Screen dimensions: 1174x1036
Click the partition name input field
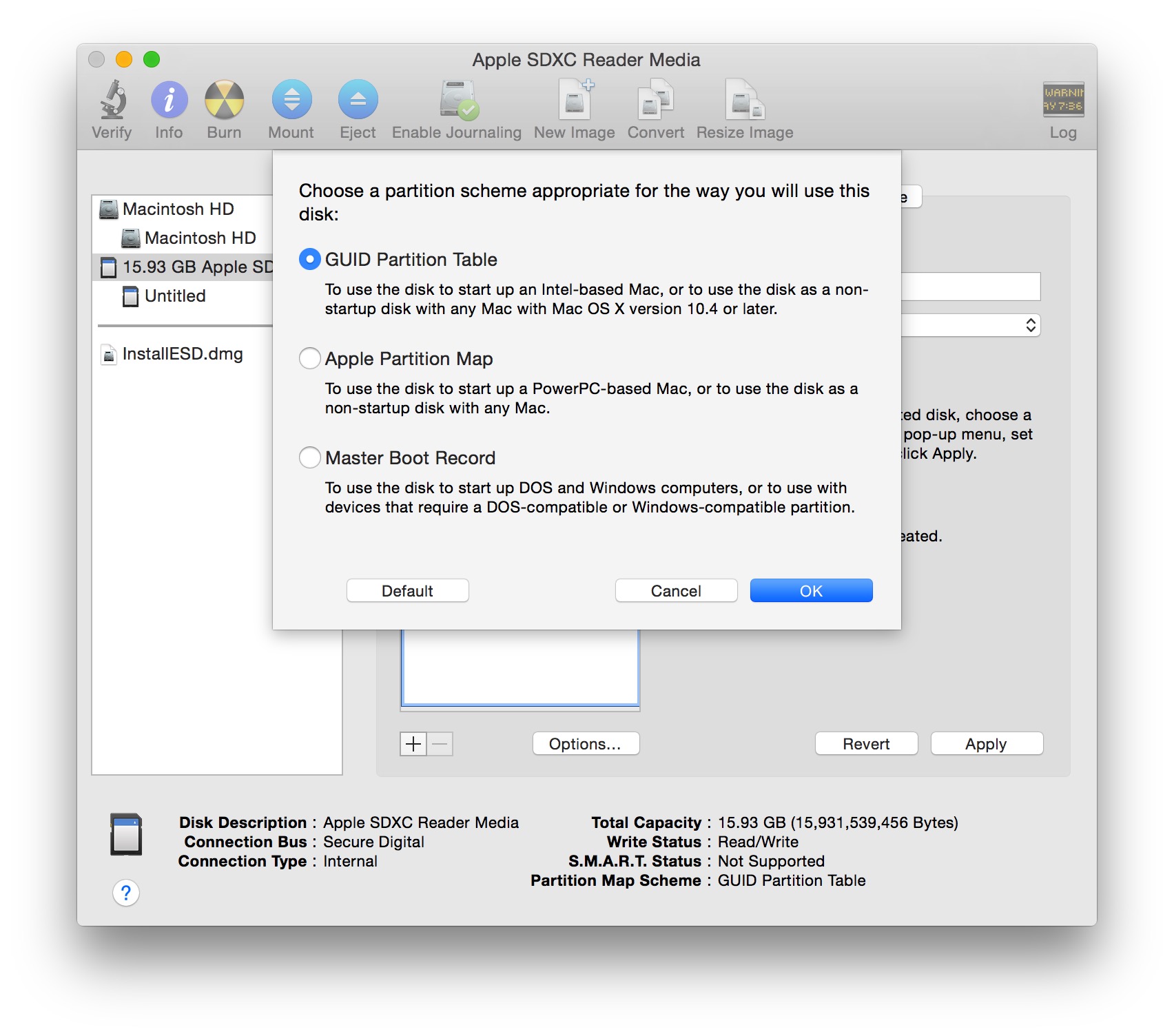(970, 287)
